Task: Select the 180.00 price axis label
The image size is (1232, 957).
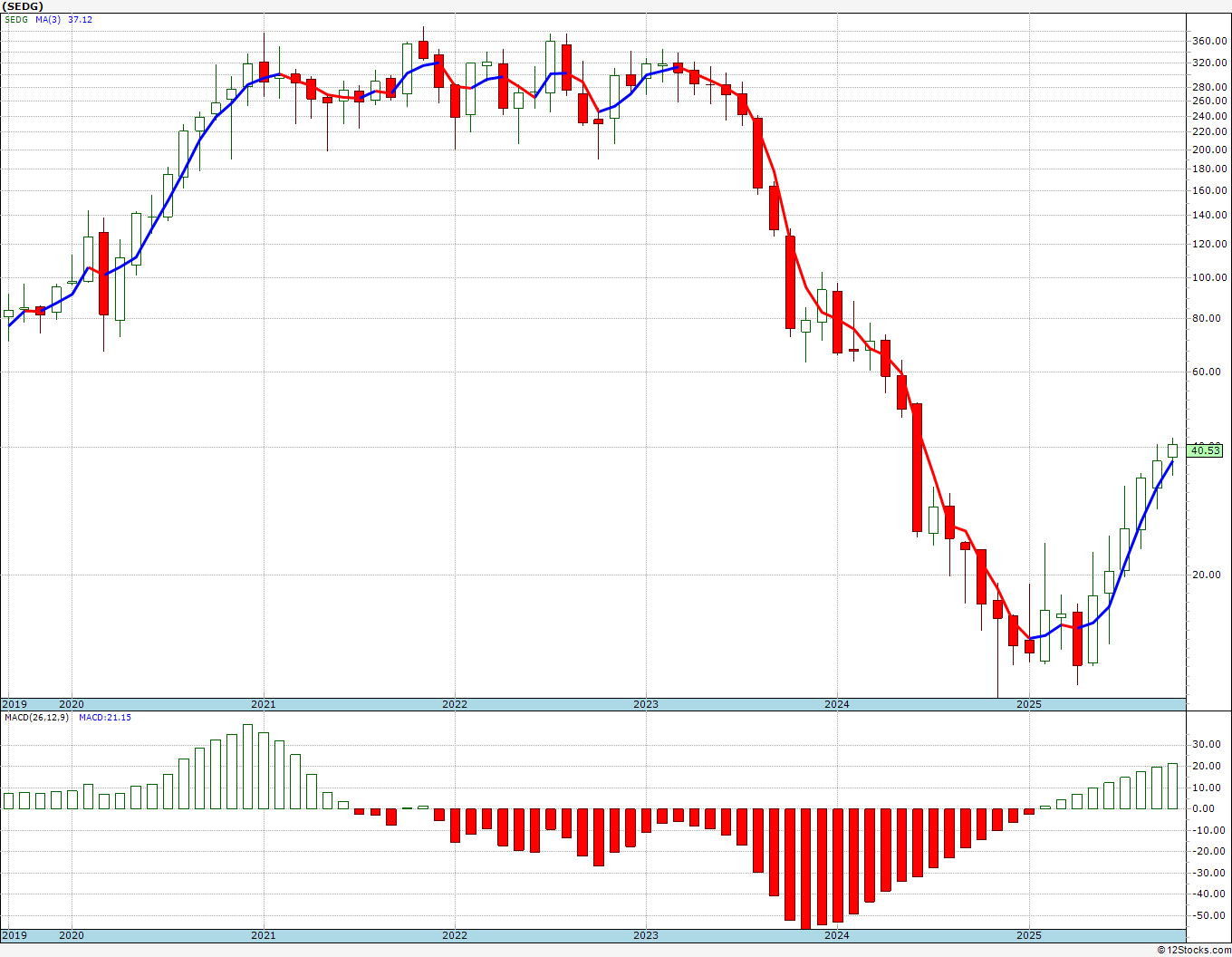Action: (1209, 169)
